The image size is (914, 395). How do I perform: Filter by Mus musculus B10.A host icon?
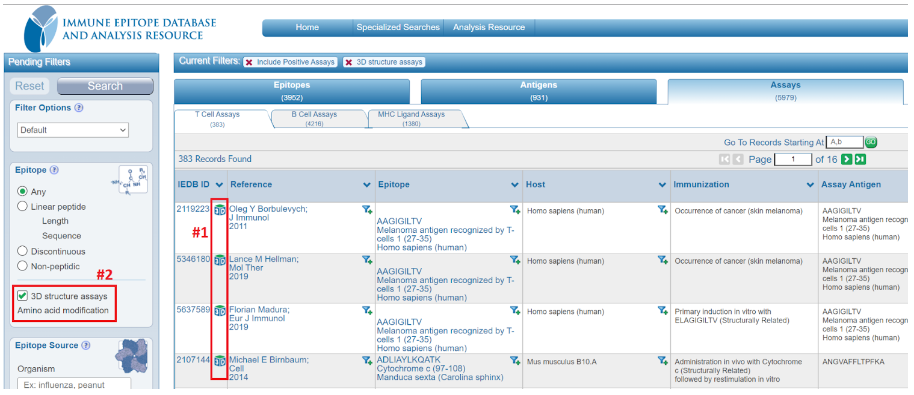(663, 361)
